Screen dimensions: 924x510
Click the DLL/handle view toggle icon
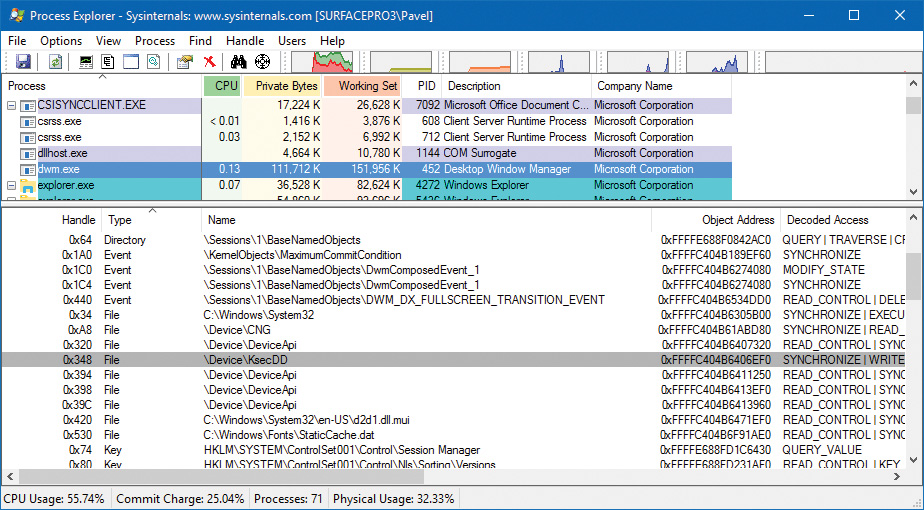pos(154,62)
